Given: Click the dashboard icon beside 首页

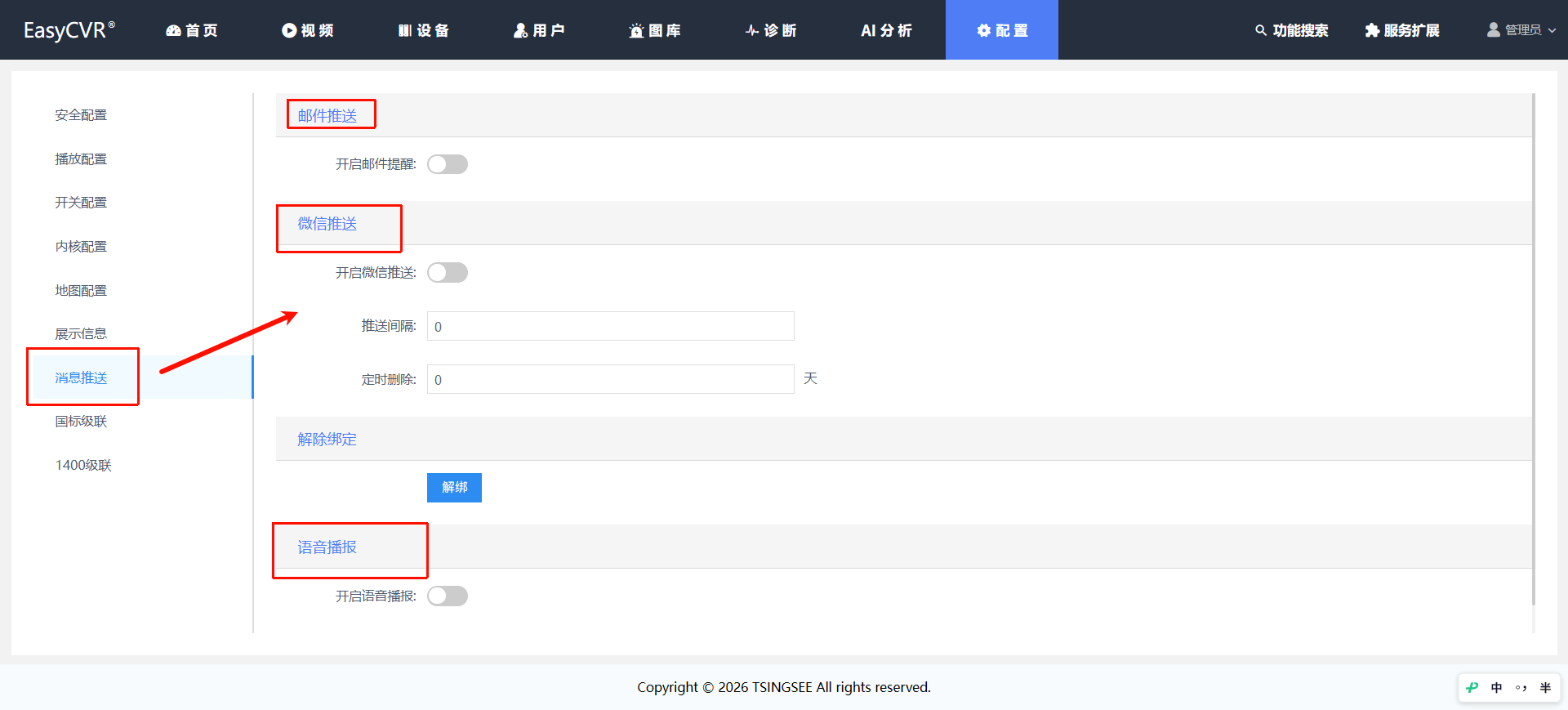Looking at the screenshot, I should pyautogui.click(x=173, y=30).
